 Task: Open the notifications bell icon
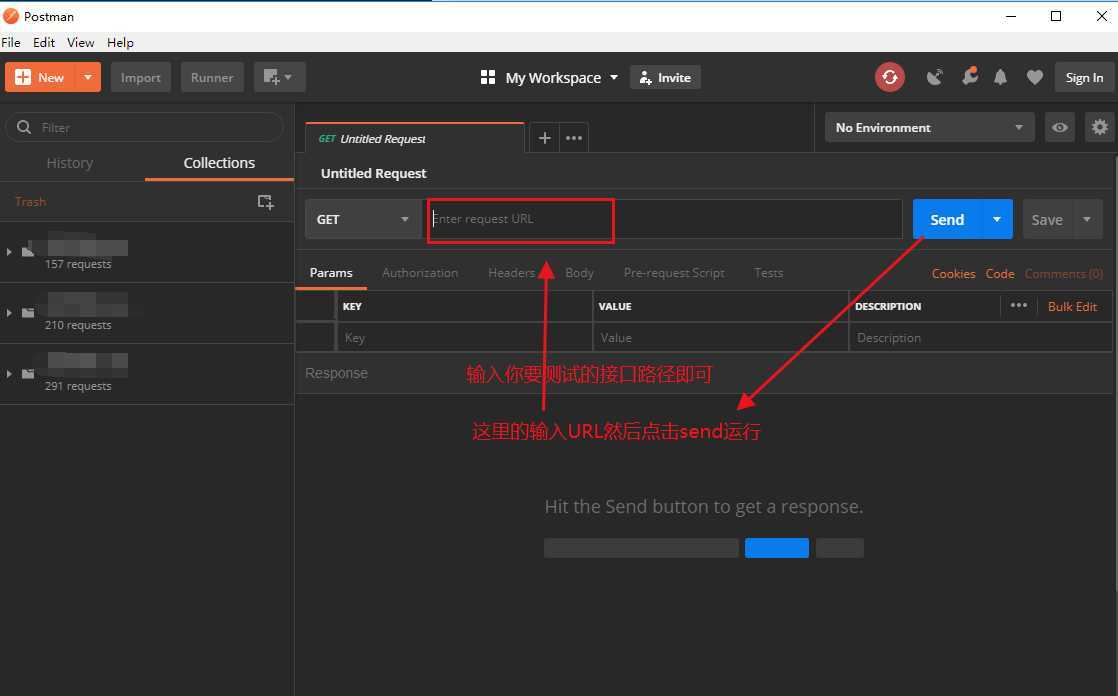tap(1000, 77)
